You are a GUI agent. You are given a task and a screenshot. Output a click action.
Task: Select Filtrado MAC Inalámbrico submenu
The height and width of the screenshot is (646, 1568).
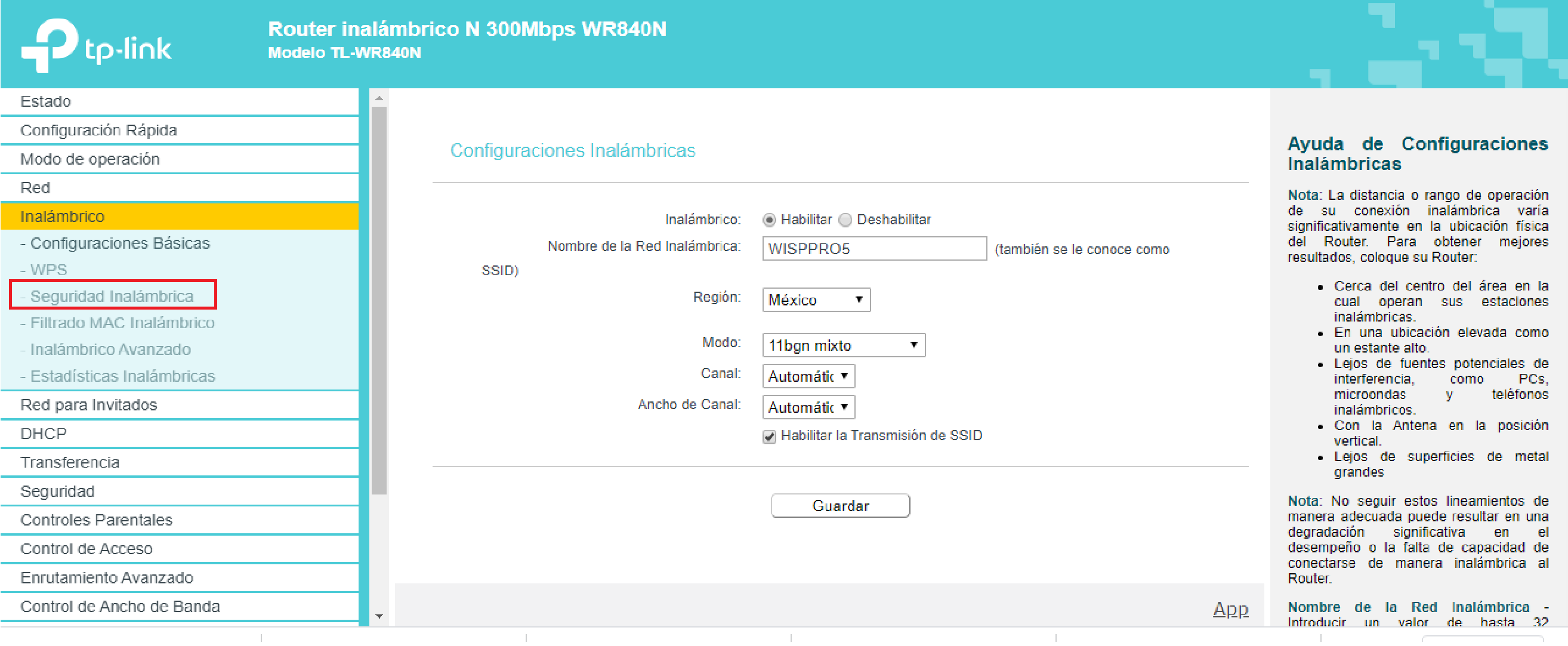click(x=122, y=323)
